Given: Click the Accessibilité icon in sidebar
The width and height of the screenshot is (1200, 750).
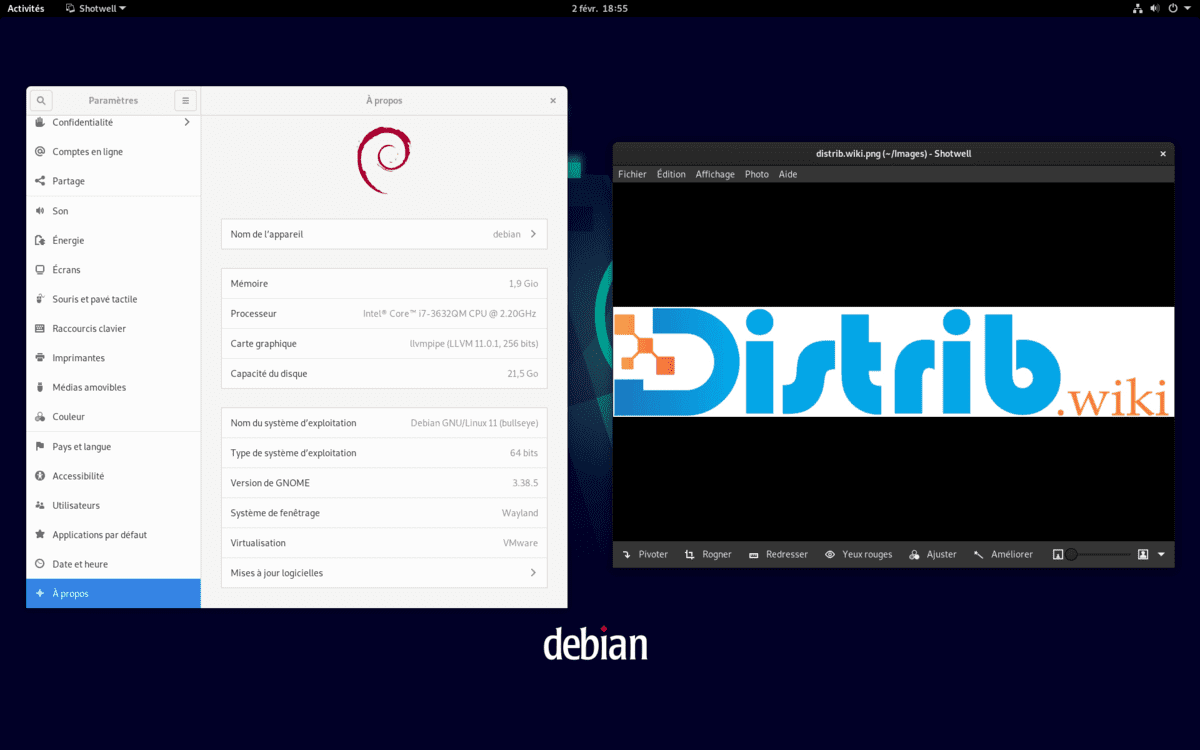Looking at the screenshot, I should 40,476.
